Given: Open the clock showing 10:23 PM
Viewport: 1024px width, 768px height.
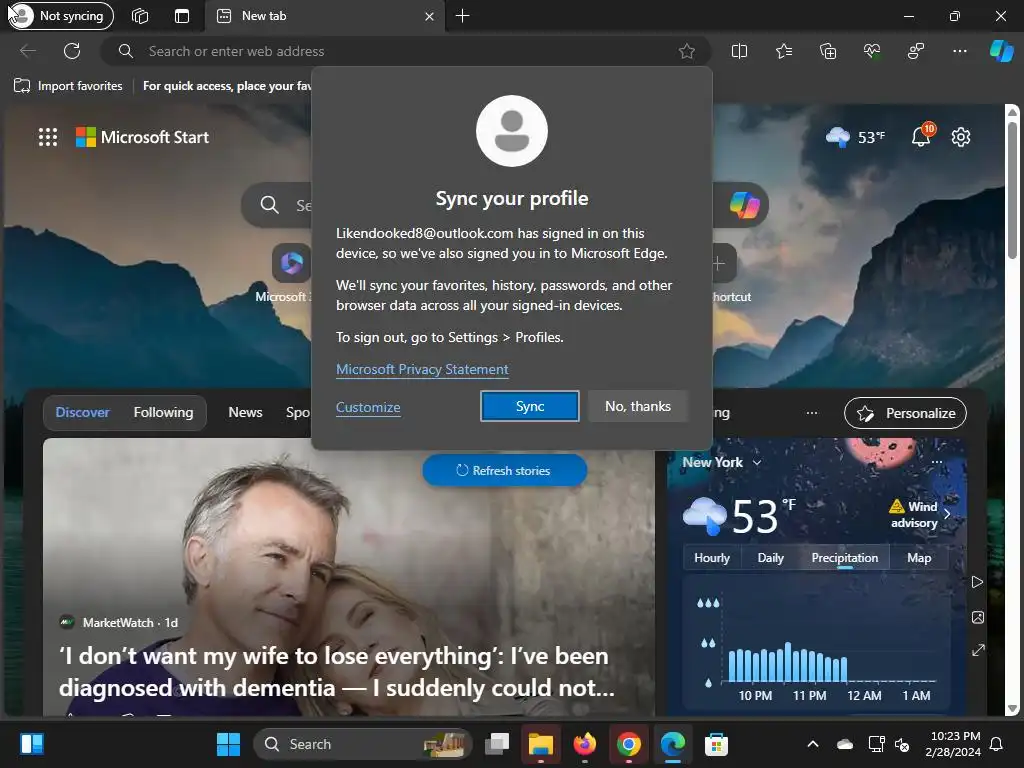Looking at the screenshot, I should (953, 744).
